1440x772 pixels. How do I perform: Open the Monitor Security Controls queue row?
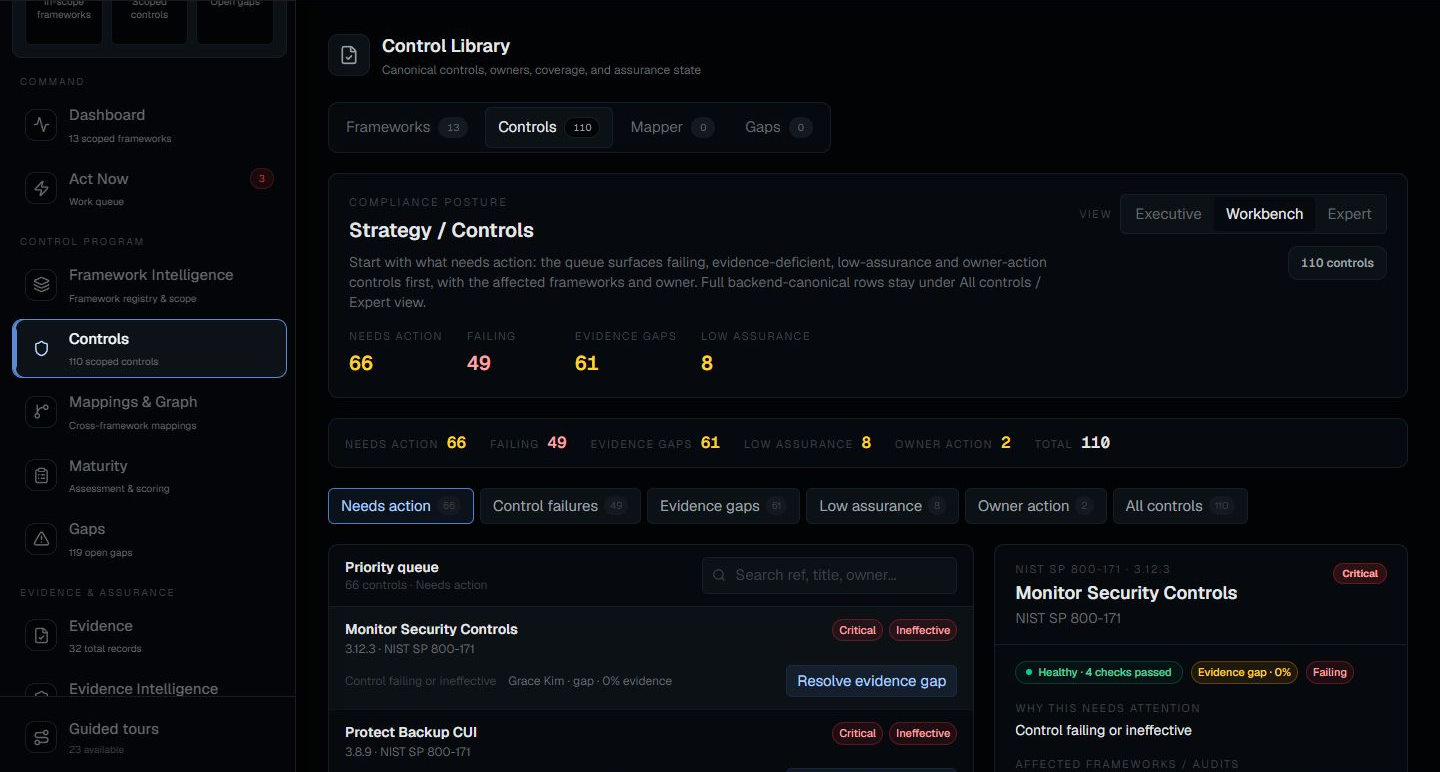coord(650,658)
